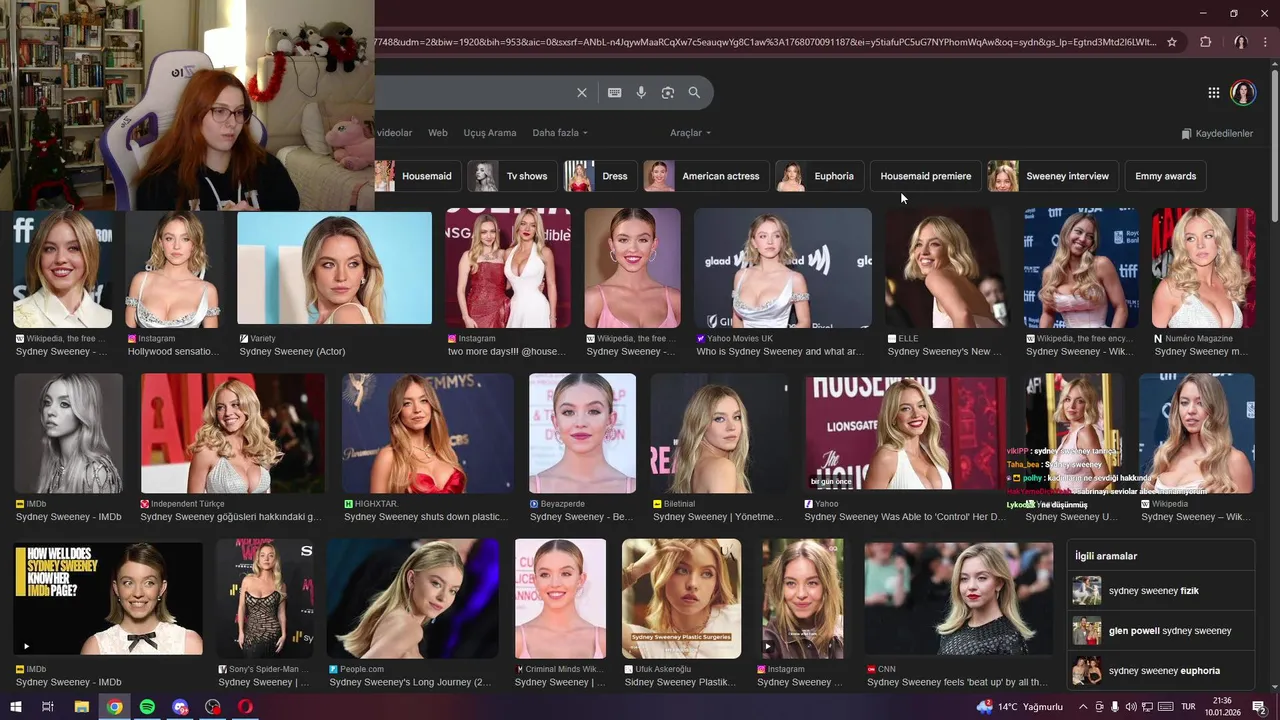The width and height of the screenshot is (1280, 720).
Task: Select the Sweeney interview chip
Action: click(x=1053, y=176)
